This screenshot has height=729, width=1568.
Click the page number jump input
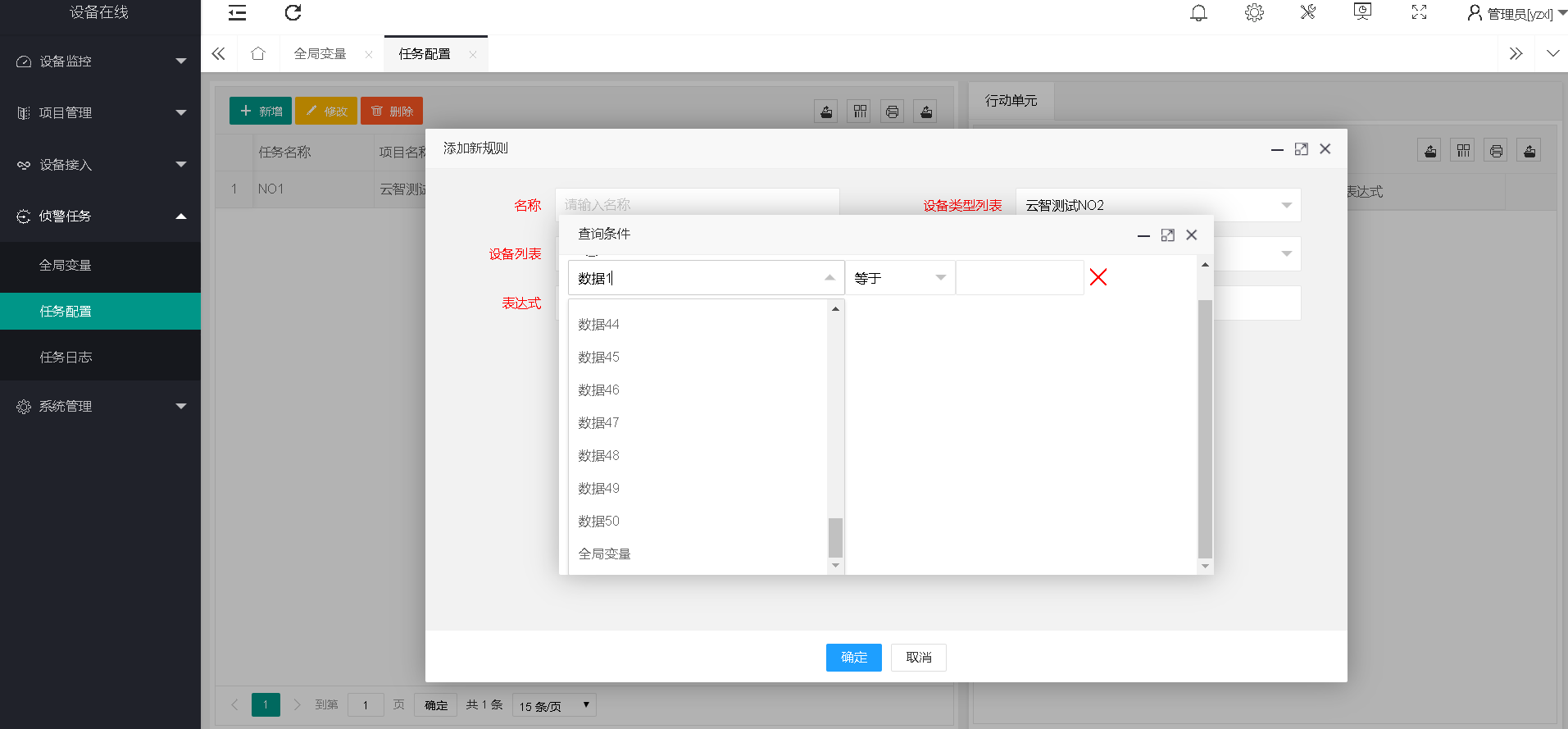[366, 705]
